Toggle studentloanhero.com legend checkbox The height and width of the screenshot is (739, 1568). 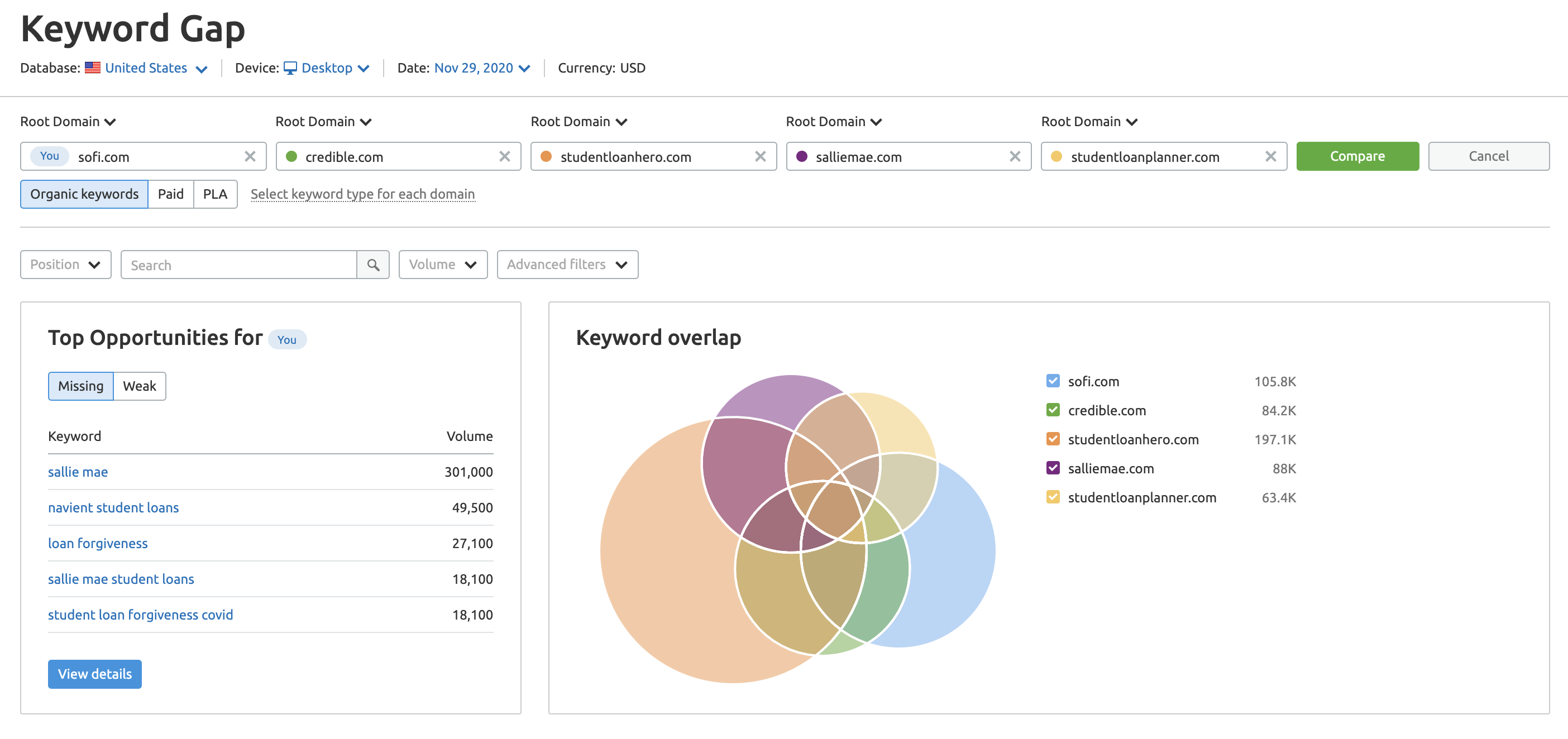[1053, 439]
